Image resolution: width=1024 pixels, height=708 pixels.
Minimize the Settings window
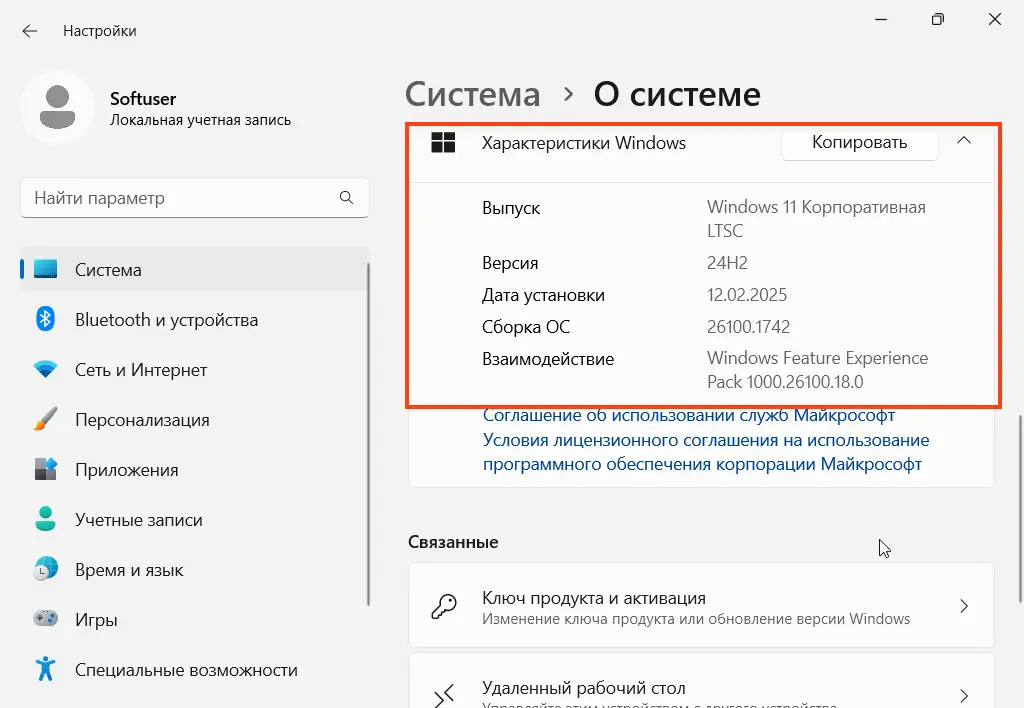pos(881,20)
